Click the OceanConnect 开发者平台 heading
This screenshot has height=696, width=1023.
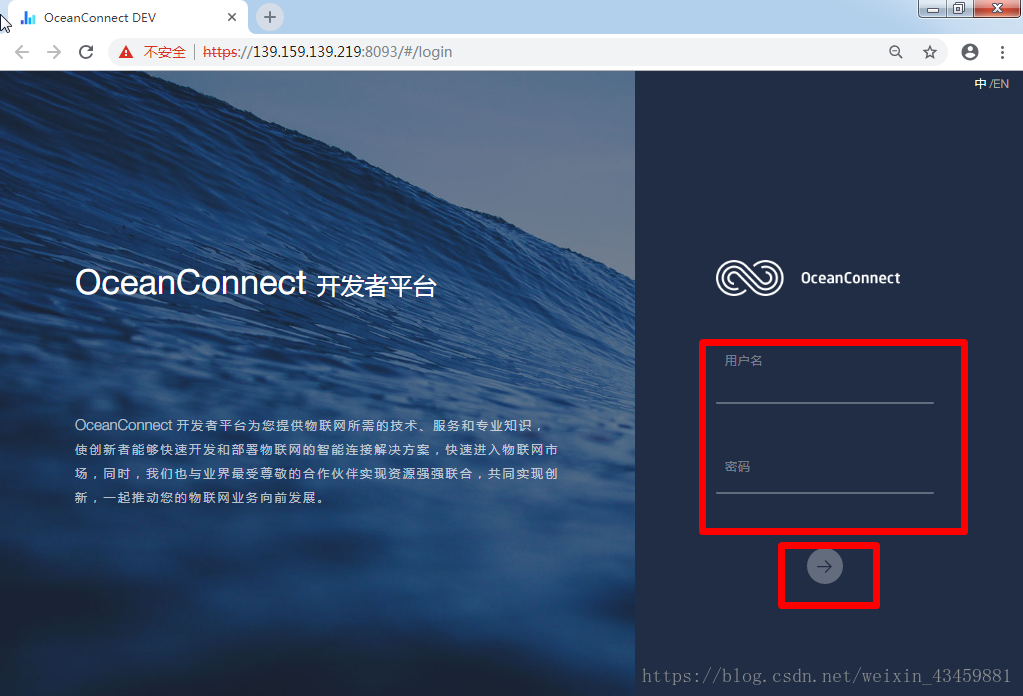tap(256, 284)
